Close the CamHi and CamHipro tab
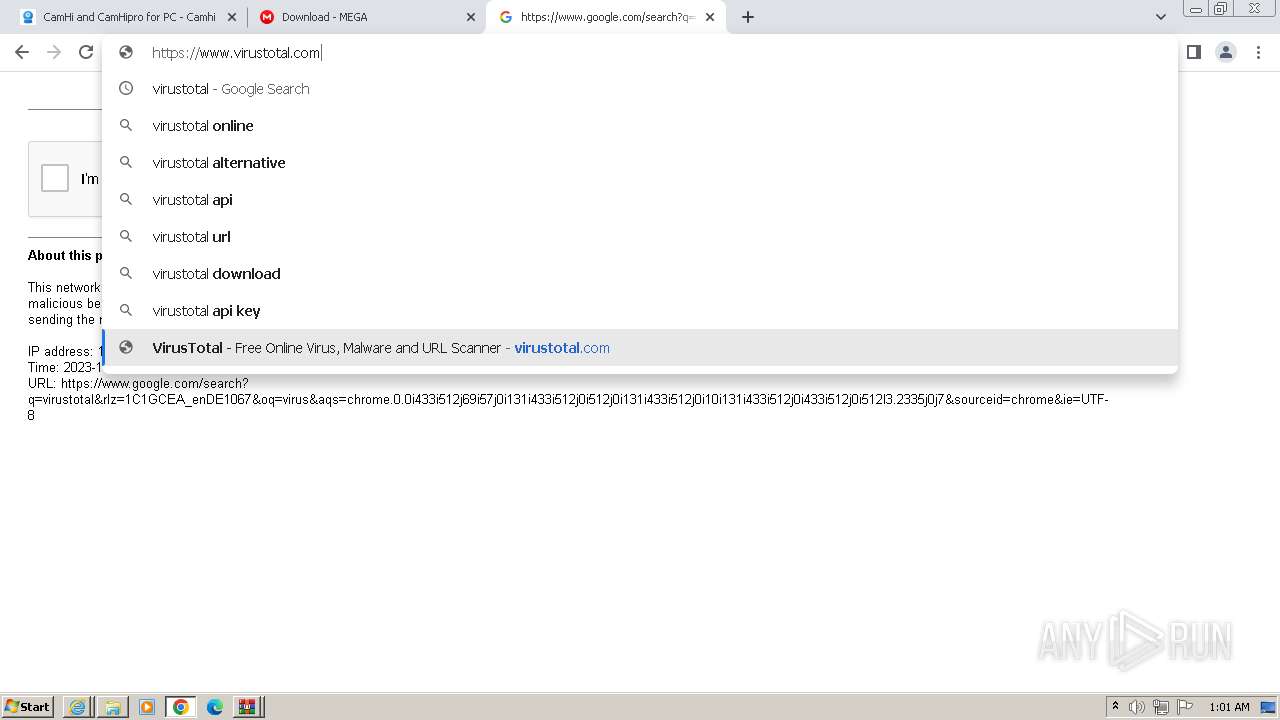Screen dimensions: 1280x720 click(x=232, y=17)
